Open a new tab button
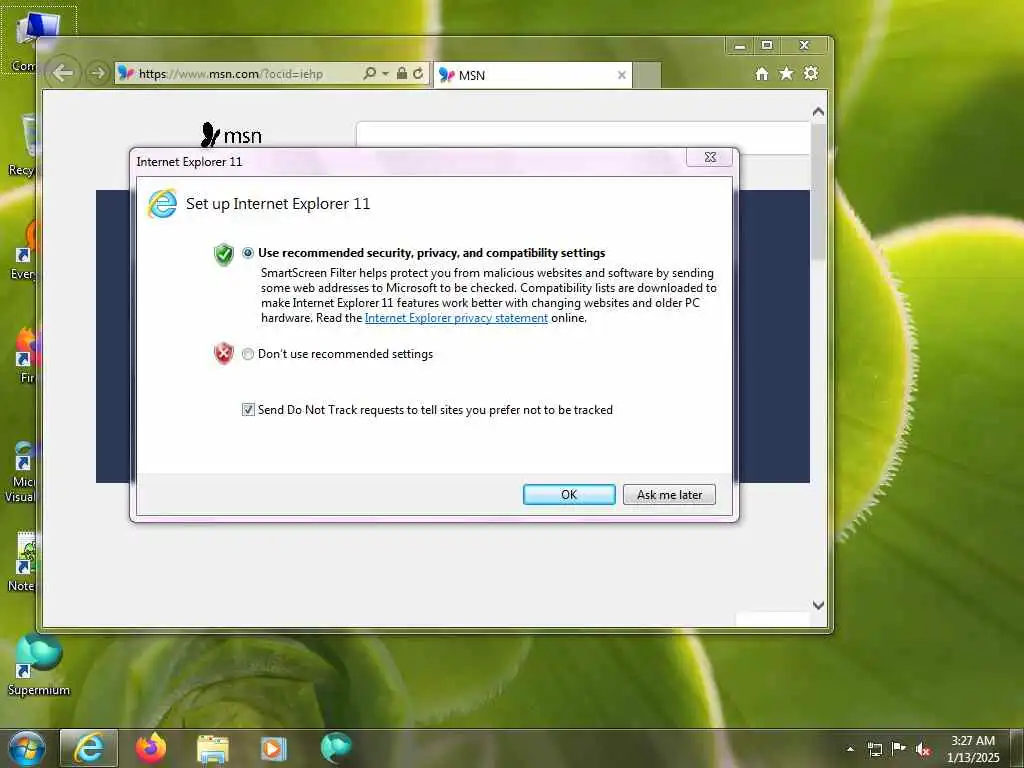Screen dimensions: 1024x768 coord(647,75)
